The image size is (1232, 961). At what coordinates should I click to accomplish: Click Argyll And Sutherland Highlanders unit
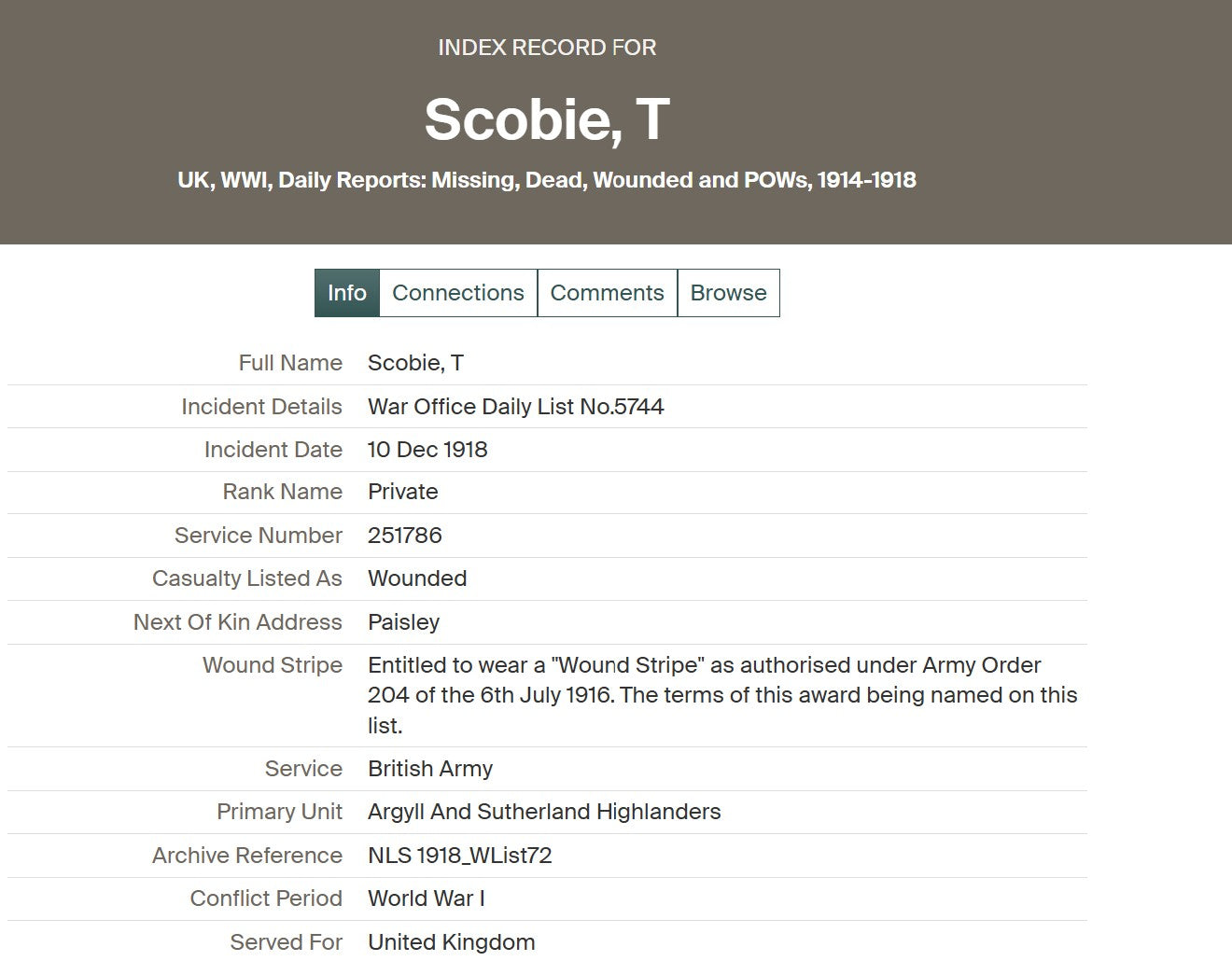pyautogui.click(x=544, y=812)
